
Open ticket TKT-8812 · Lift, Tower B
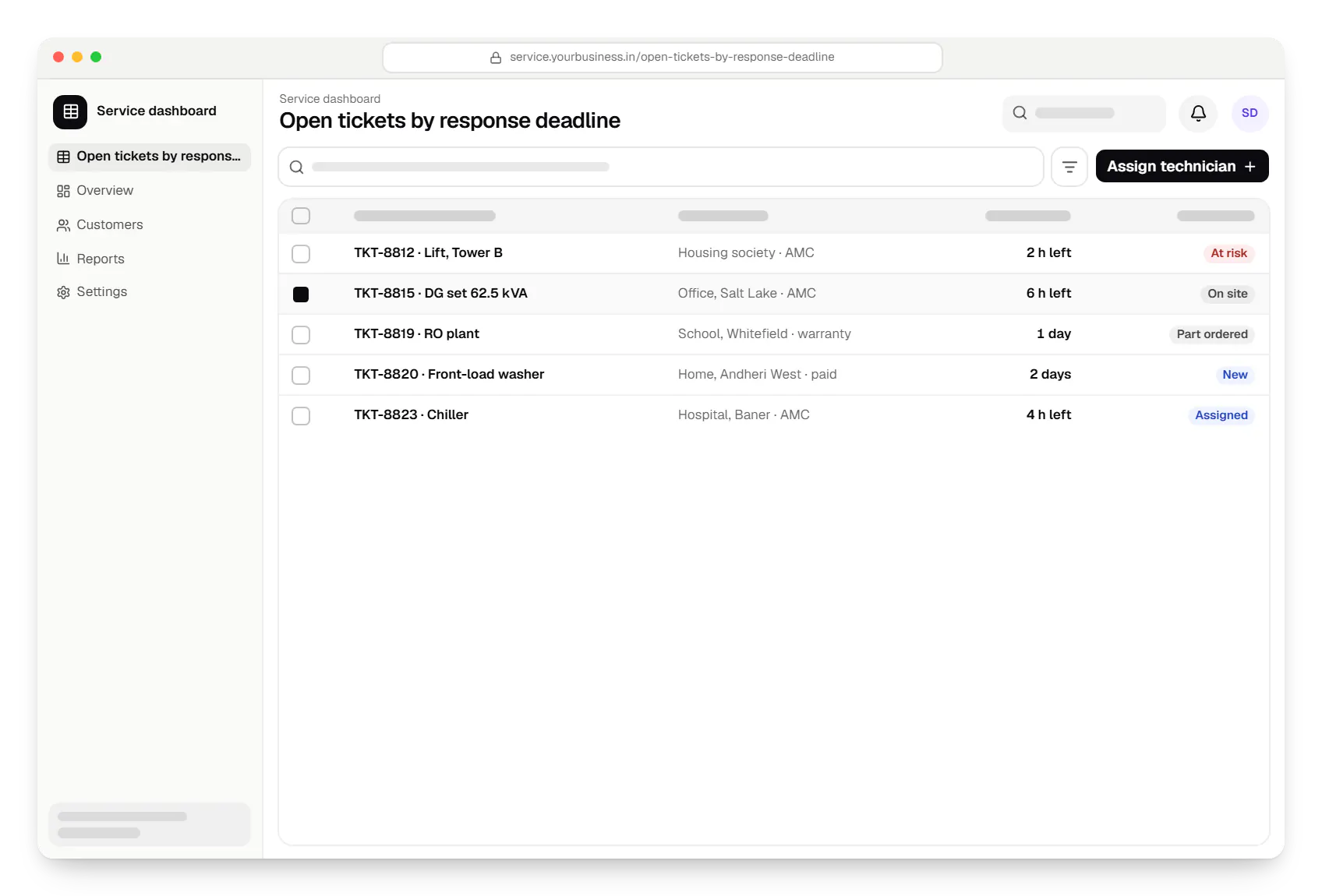click(428, 253)
